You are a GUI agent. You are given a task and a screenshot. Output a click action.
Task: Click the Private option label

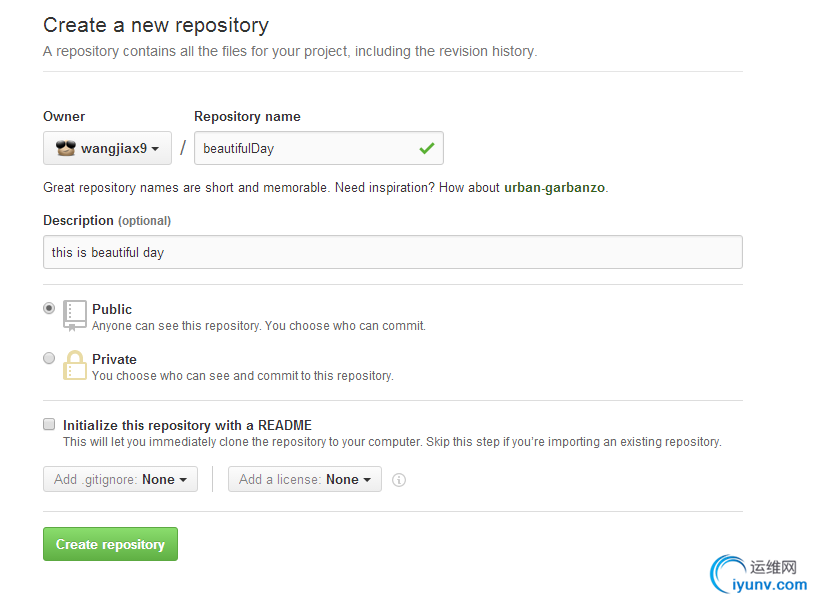(x=114, y=359)
